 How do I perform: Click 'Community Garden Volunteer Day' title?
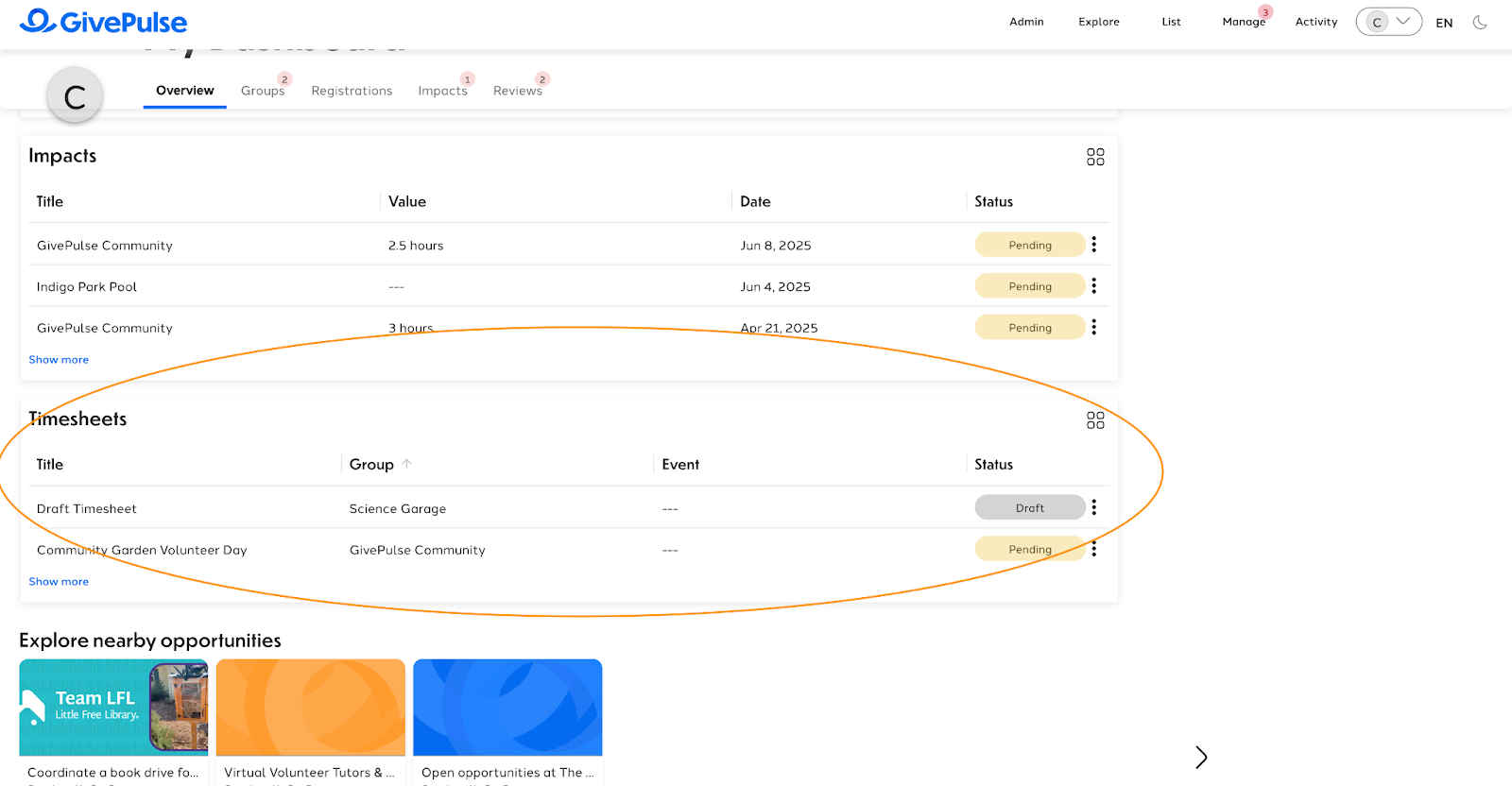[142, 550]
